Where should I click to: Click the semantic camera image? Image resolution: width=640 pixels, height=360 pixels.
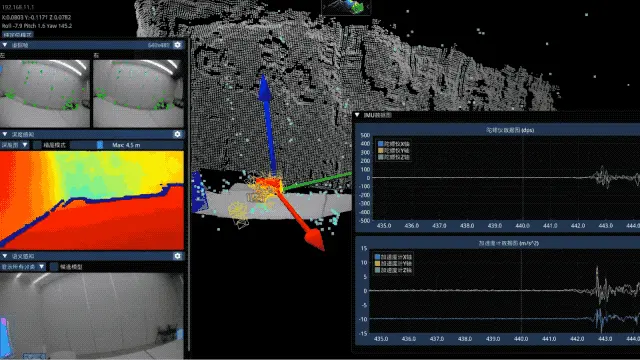92,316
